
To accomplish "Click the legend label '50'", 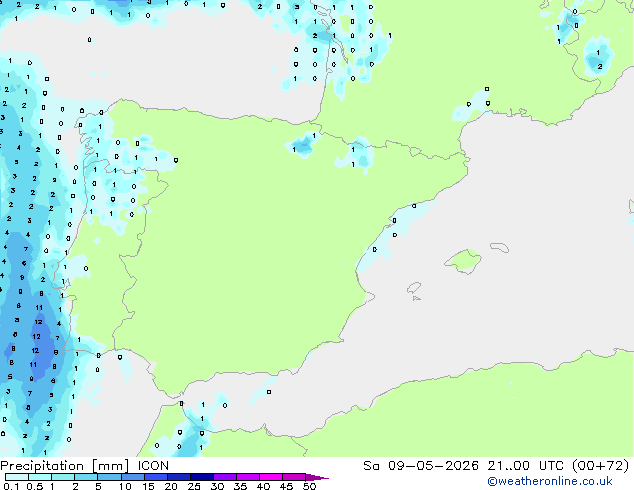I will (x=309, y=486).
